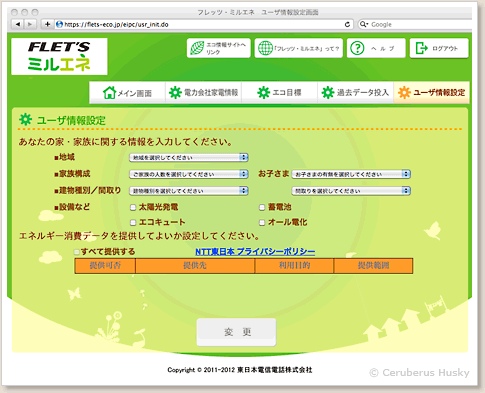The height and width of the screenshot is (393, 485).
Task: Open the 家族構成 family size dropdown
Action: point(189,174)
